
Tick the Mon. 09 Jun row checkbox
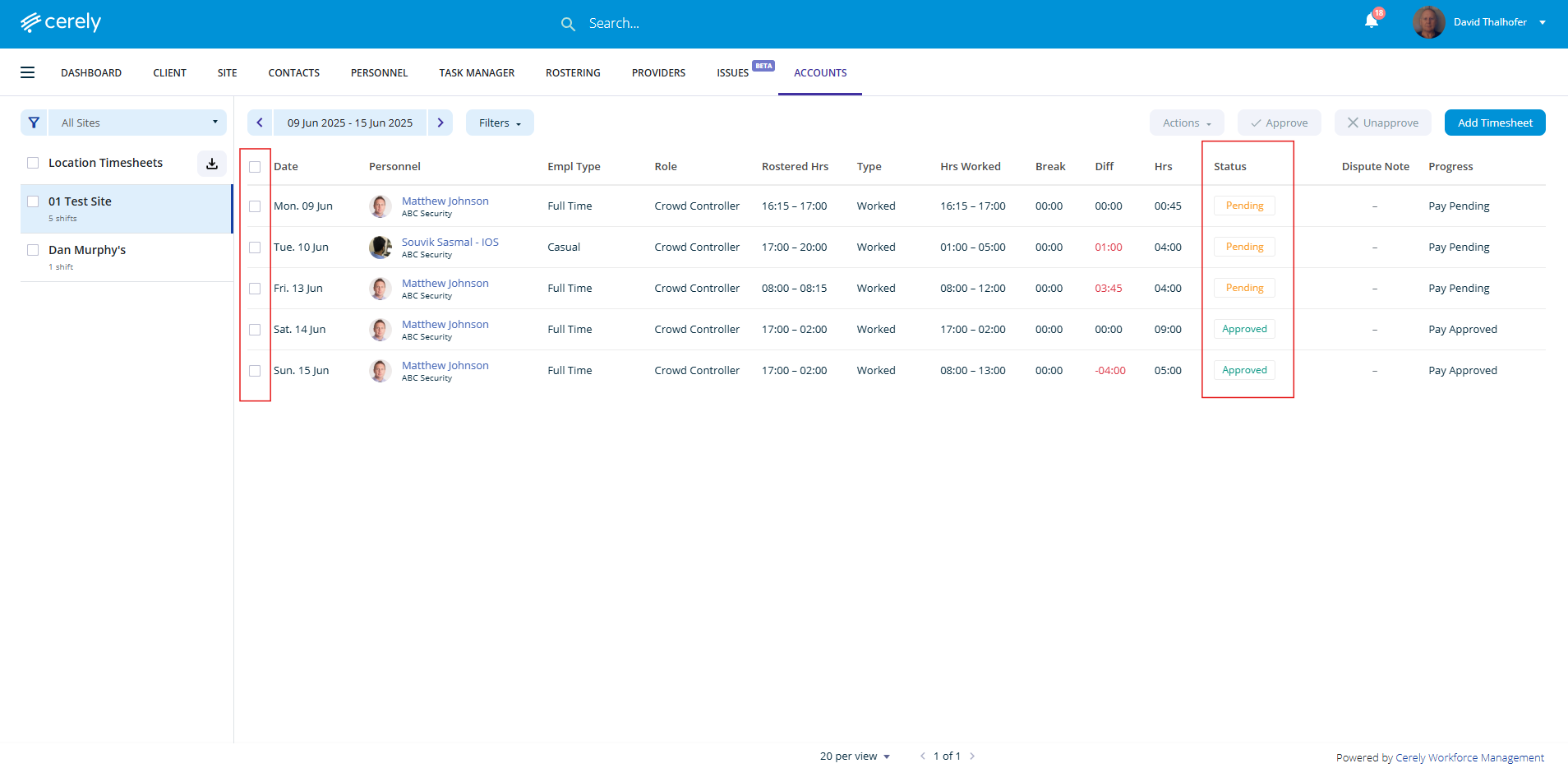coord(255,206)
